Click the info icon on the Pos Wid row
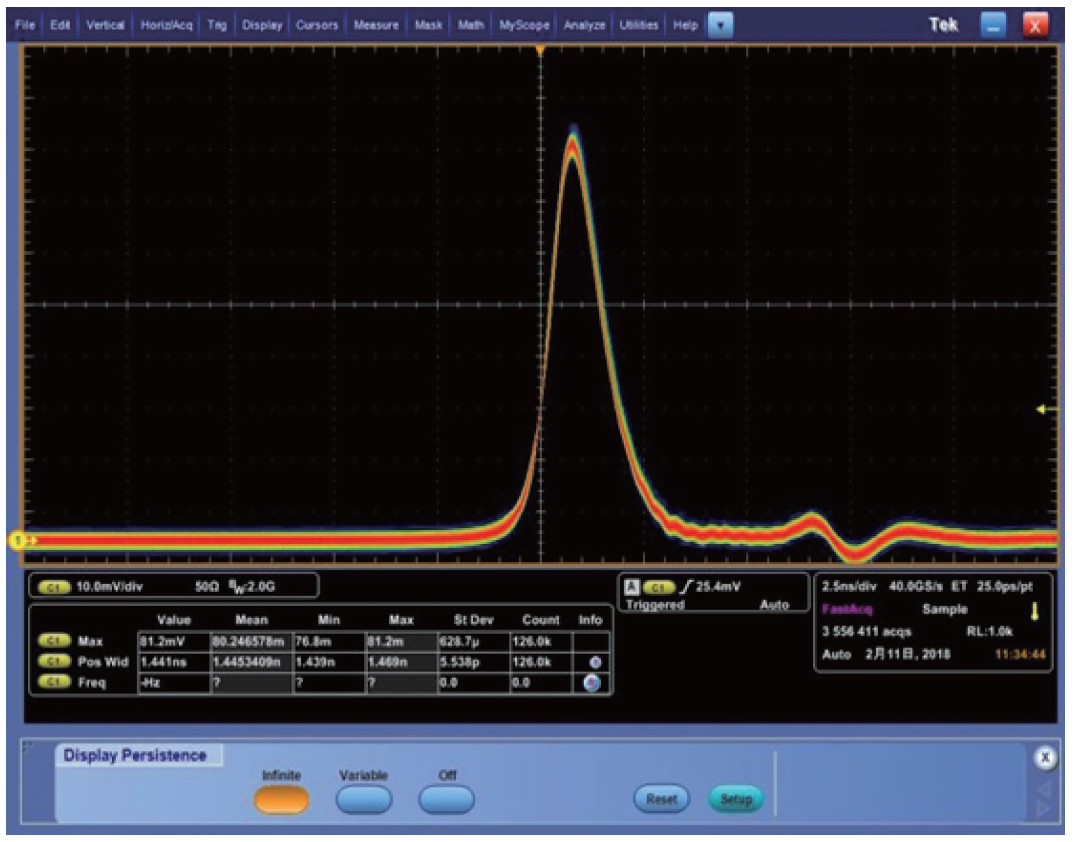This screenshot has height=842, width=1079. click(x=591, y=662)
